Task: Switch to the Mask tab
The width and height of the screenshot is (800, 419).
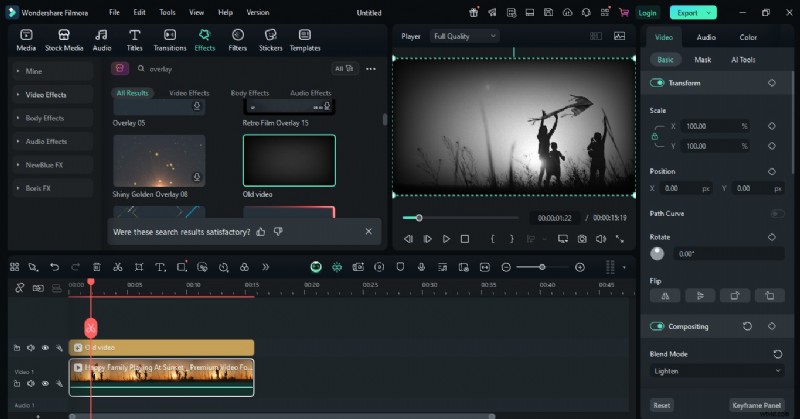Action: (703, 60)
